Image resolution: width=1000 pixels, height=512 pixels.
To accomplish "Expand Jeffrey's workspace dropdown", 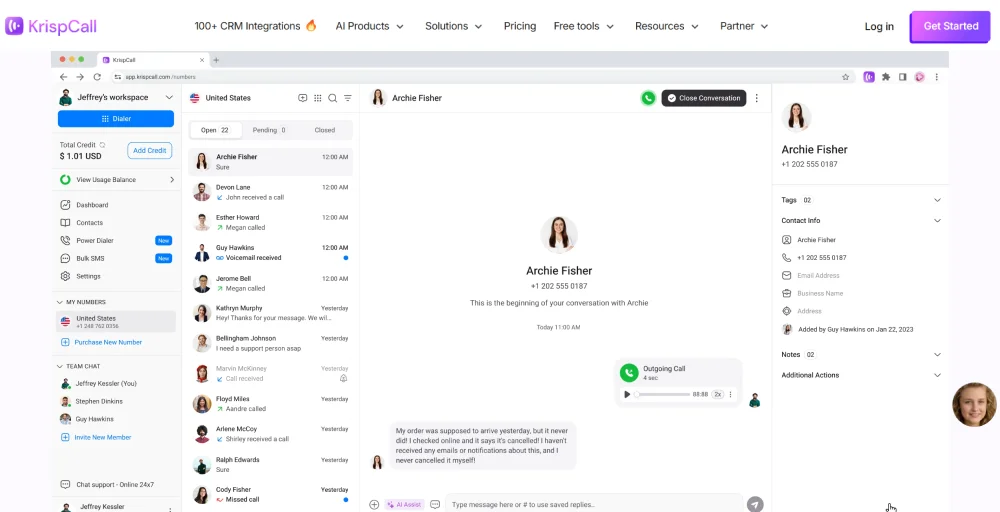I will pyautogui.click(x=169, y=98).
